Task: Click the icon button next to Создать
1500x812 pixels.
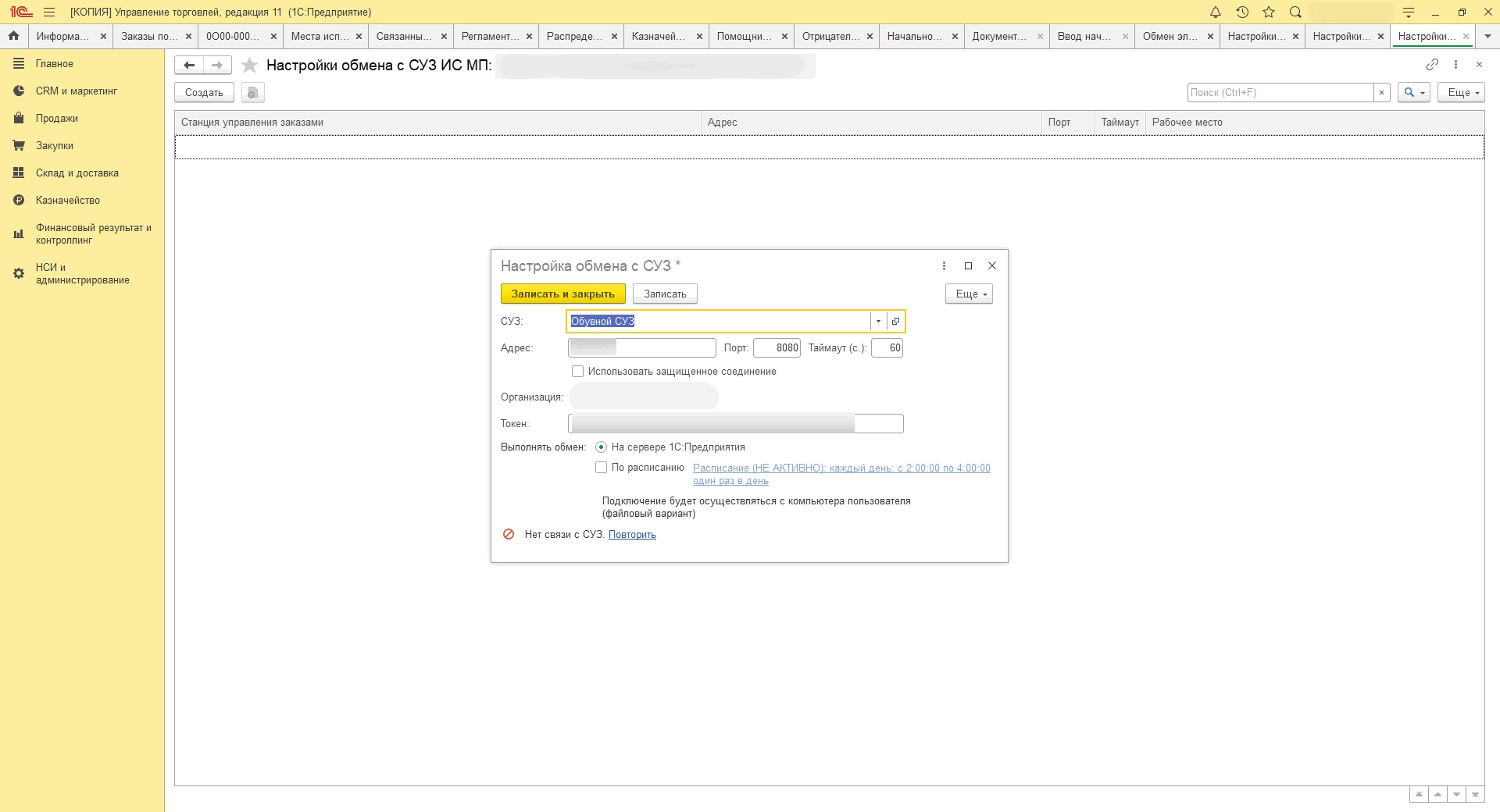Action: point(252,93)
